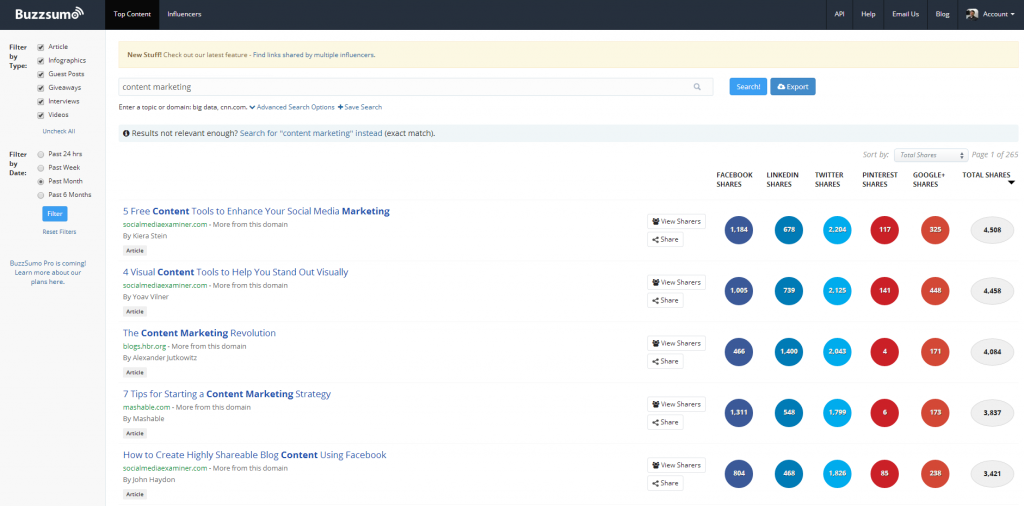Click total shares bubble showing 3,421
This screenshot has height=506, width=1024.
pos(992,474)
